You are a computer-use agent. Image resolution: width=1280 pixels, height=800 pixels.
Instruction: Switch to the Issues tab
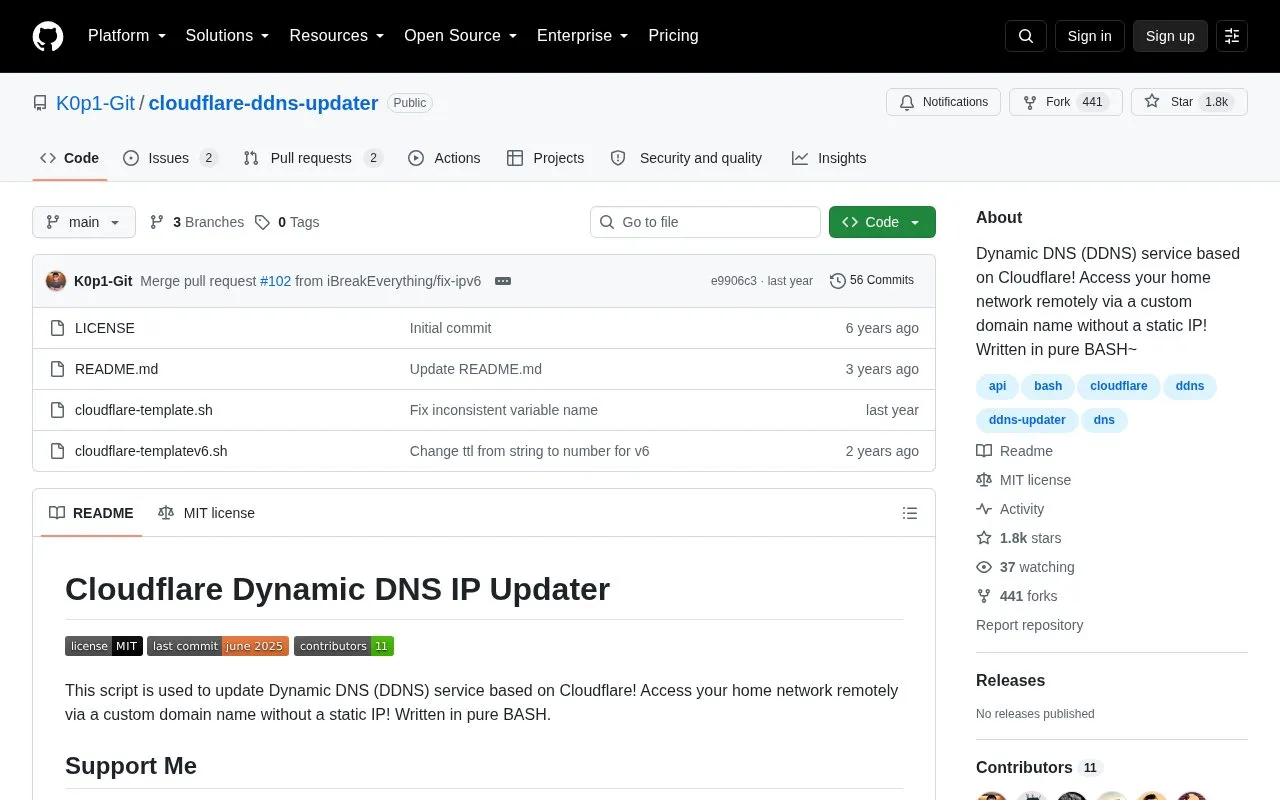[170, 158]
